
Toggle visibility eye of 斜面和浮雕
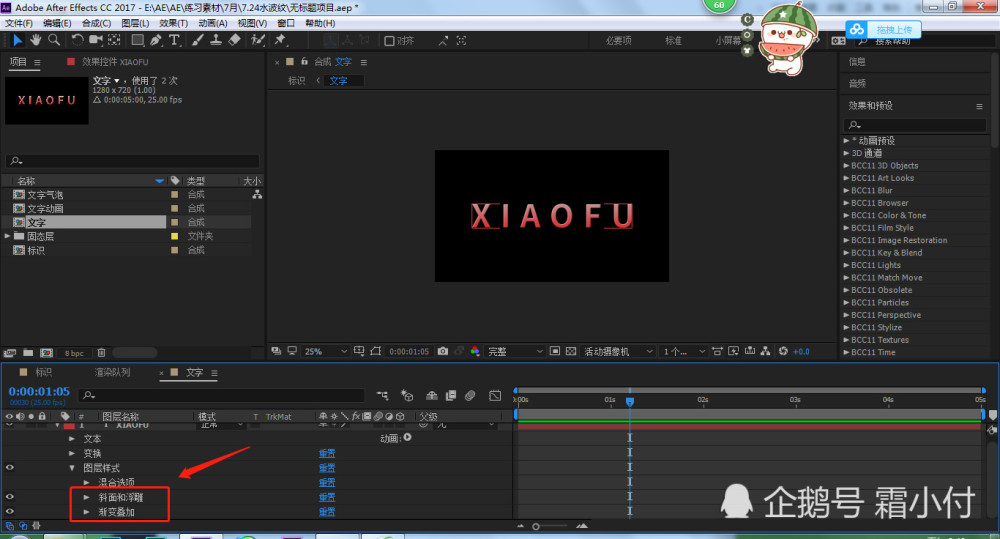click(10, 497)
